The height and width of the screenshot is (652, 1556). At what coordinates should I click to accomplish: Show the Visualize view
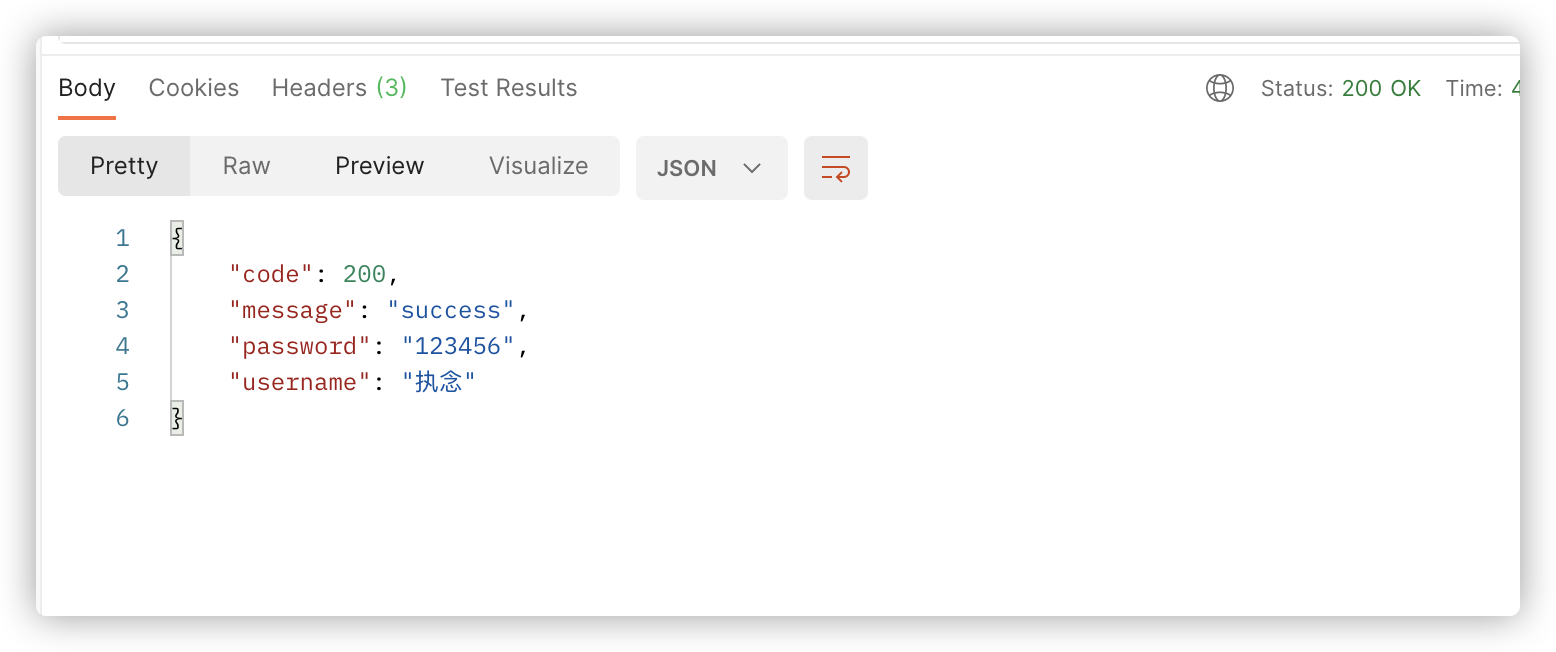pos(538,166)
